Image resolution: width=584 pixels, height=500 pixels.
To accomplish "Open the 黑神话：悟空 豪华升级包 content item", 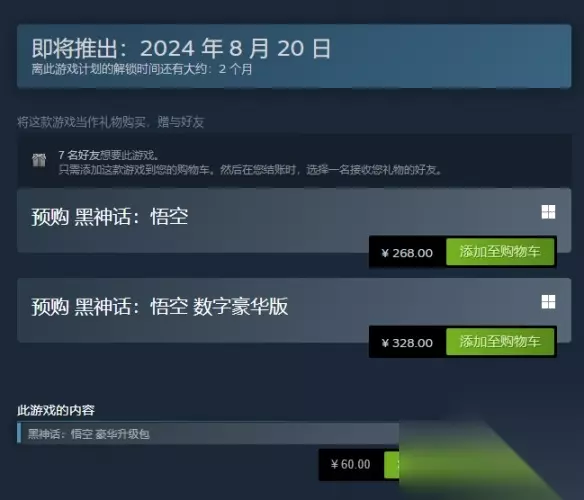I will click(x=208, y=434).
